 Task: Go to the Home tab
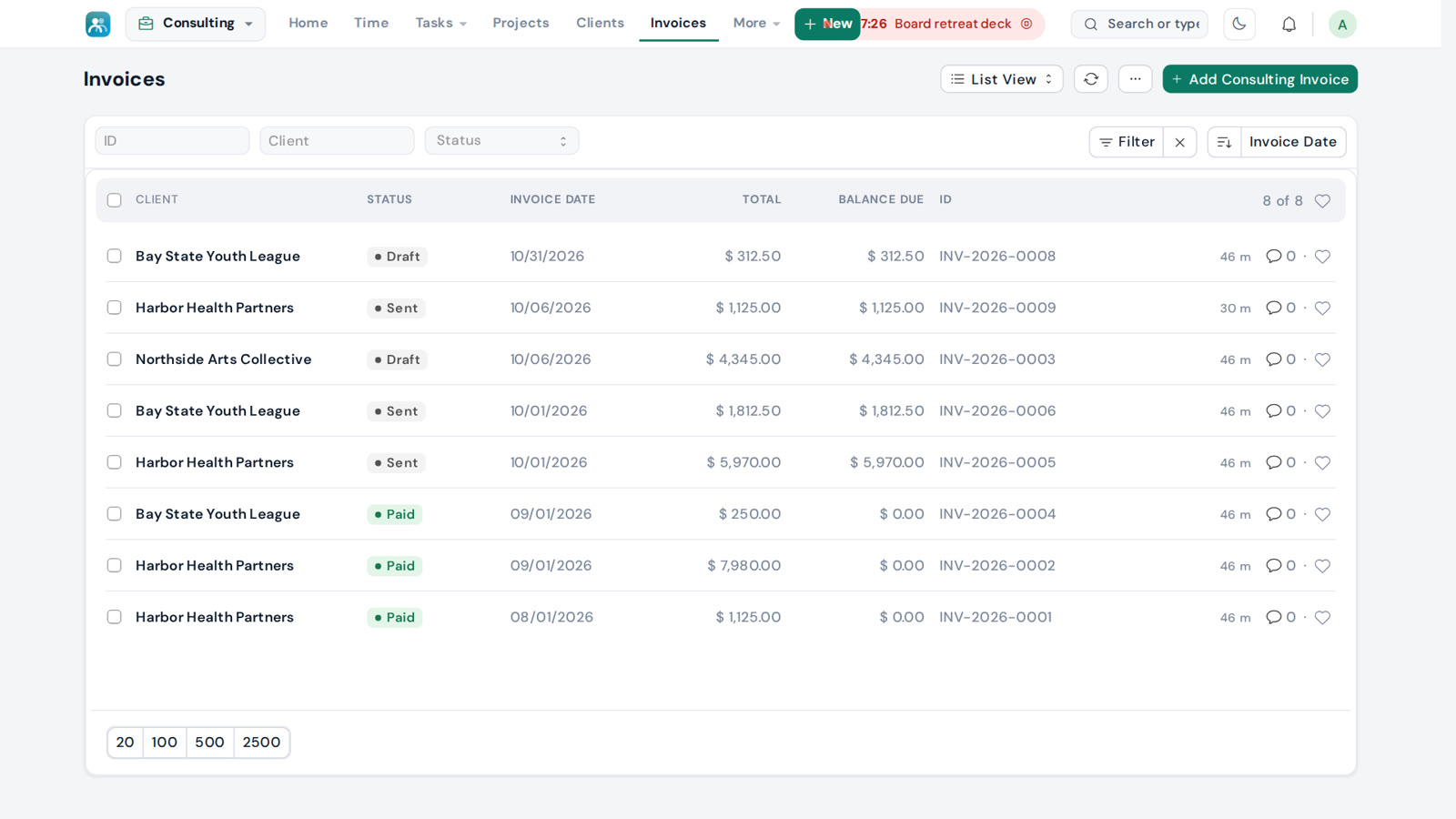[308, 24]
